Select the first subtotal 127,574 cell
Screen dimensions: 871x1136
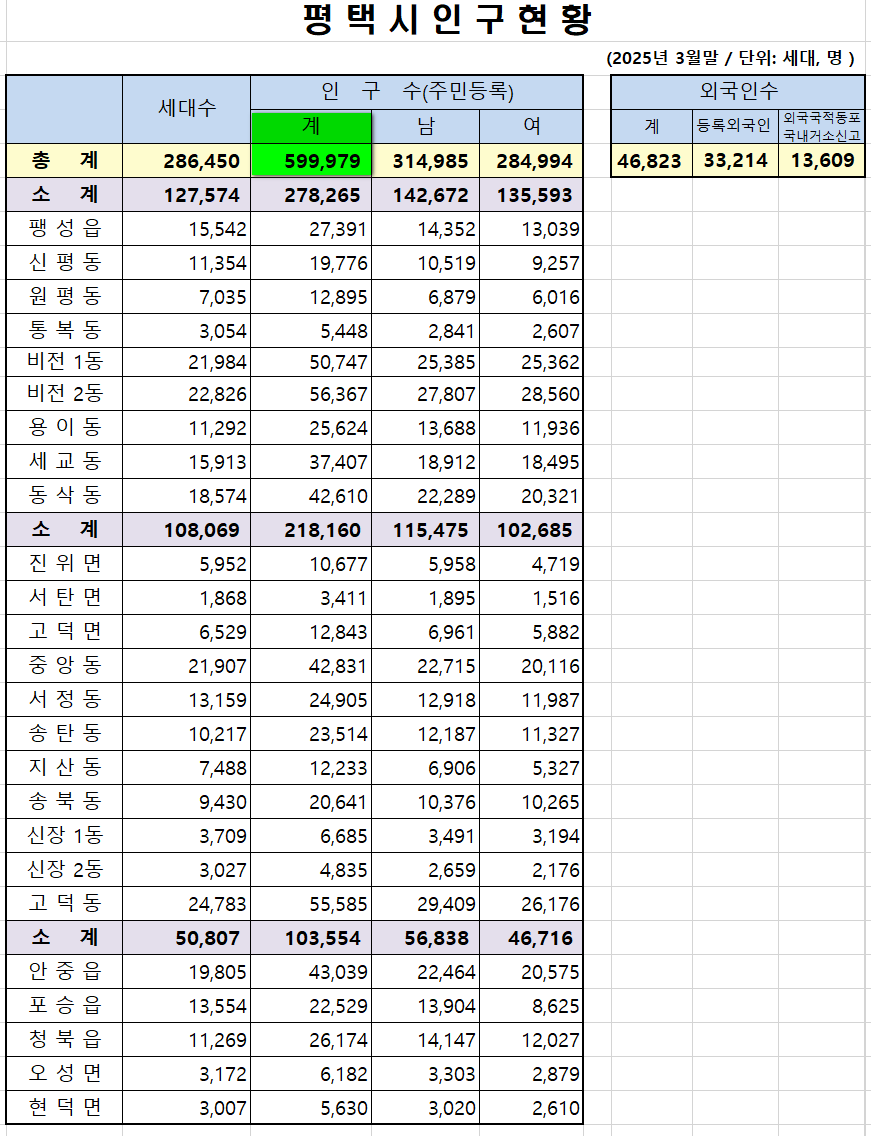(186, 195)
